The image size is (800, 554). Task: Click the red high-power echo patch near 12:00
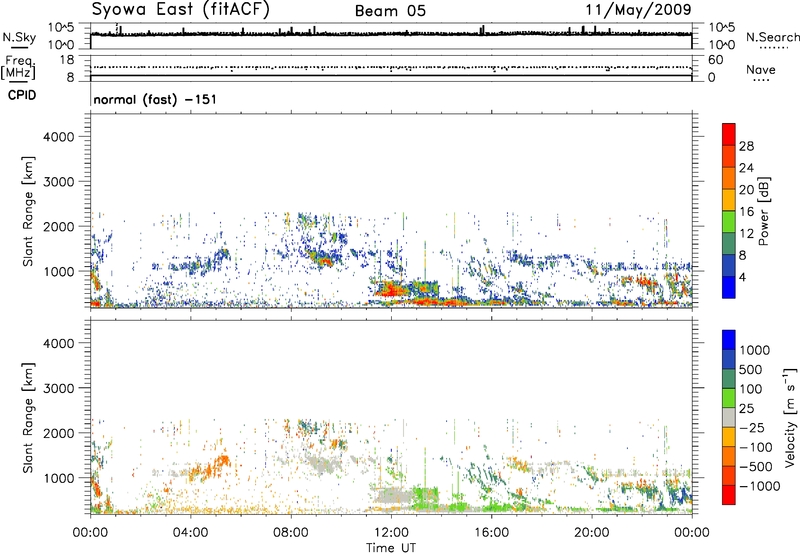click(x=390, y=290)
